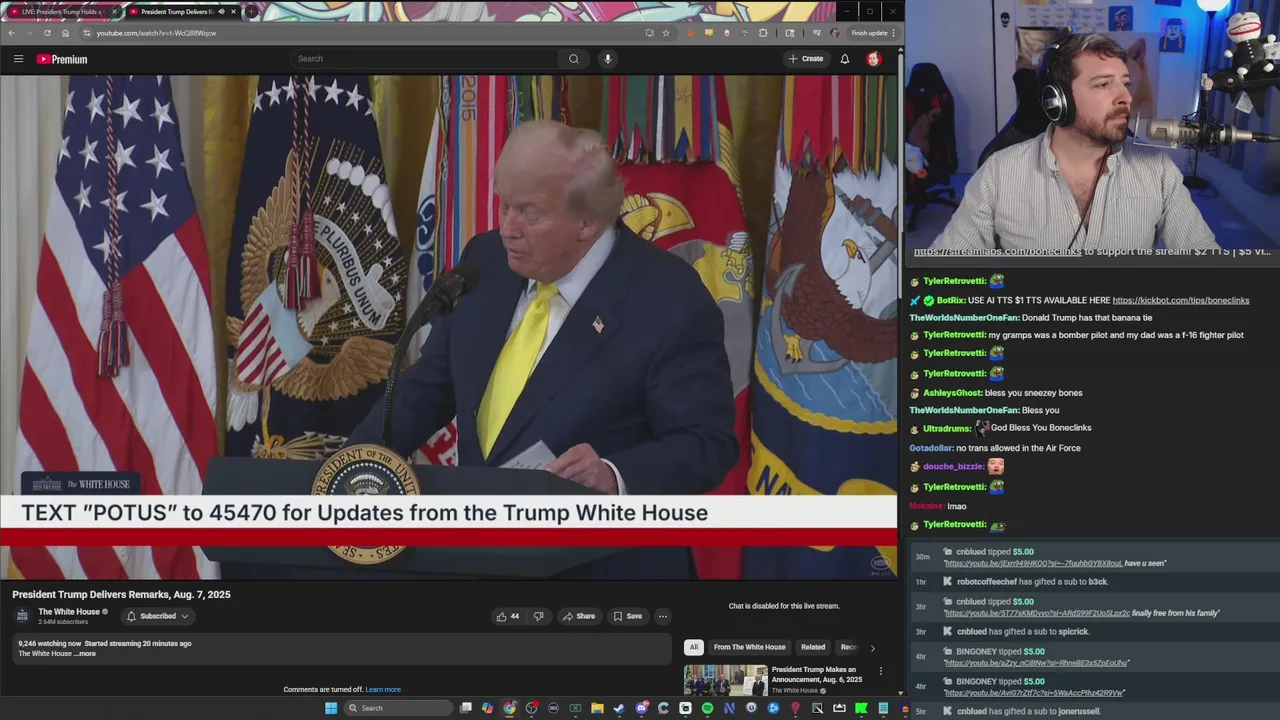This screenshot has height=720, width=1280.
Task: Like the video with thumbs up
Action: click(508, 616)
